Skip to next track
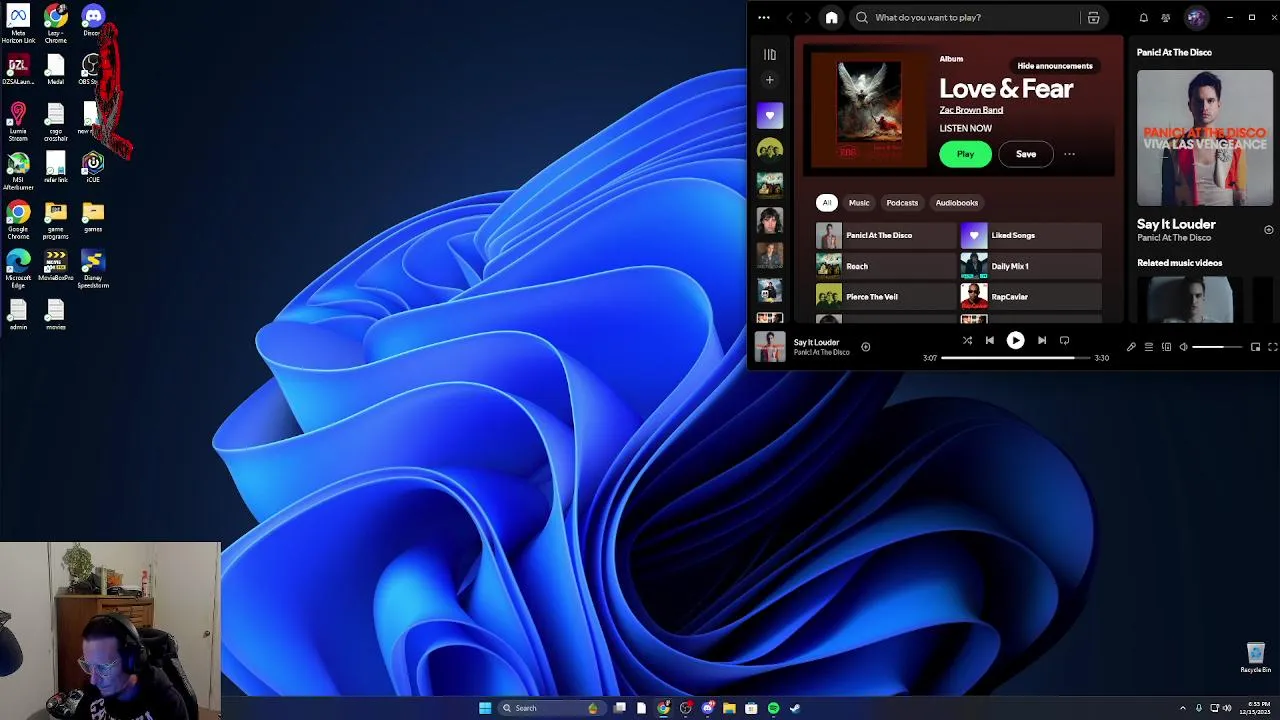The width and height of the screenshot is (1280, 720). 1042,341
